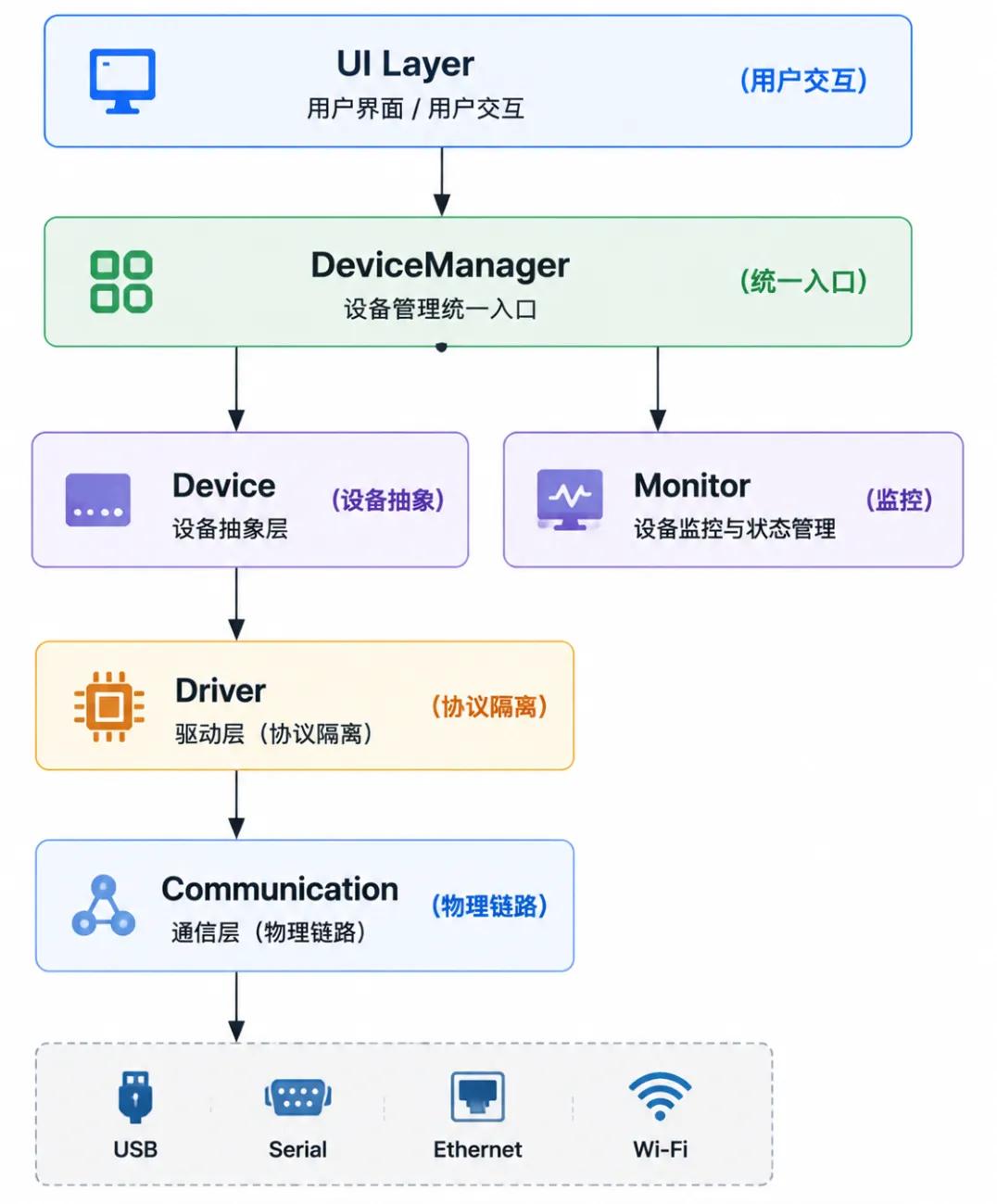Click the 设备管理统一入口 subtitle
This screenshot has width=997, height=1204.
coord(440,309)
